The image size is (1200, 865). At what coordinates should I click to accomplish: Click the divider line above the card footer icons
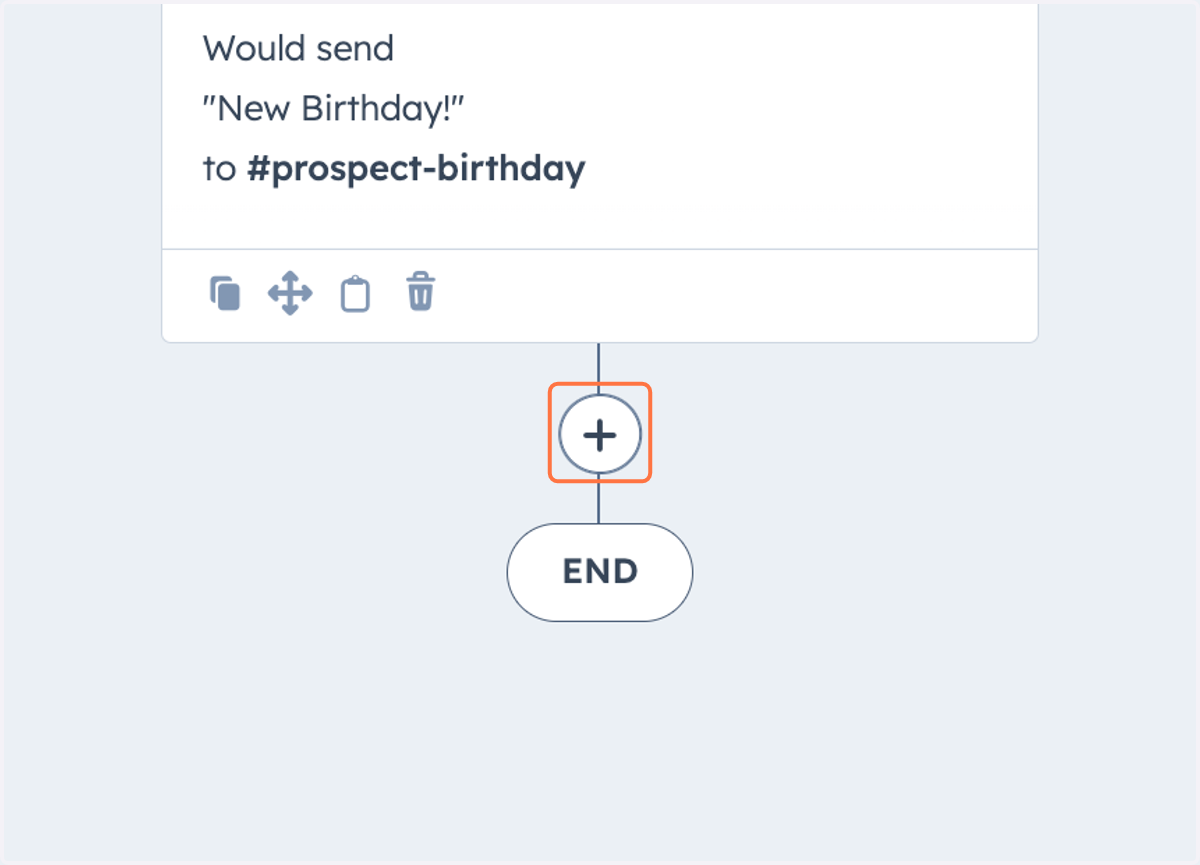(600, 249)
